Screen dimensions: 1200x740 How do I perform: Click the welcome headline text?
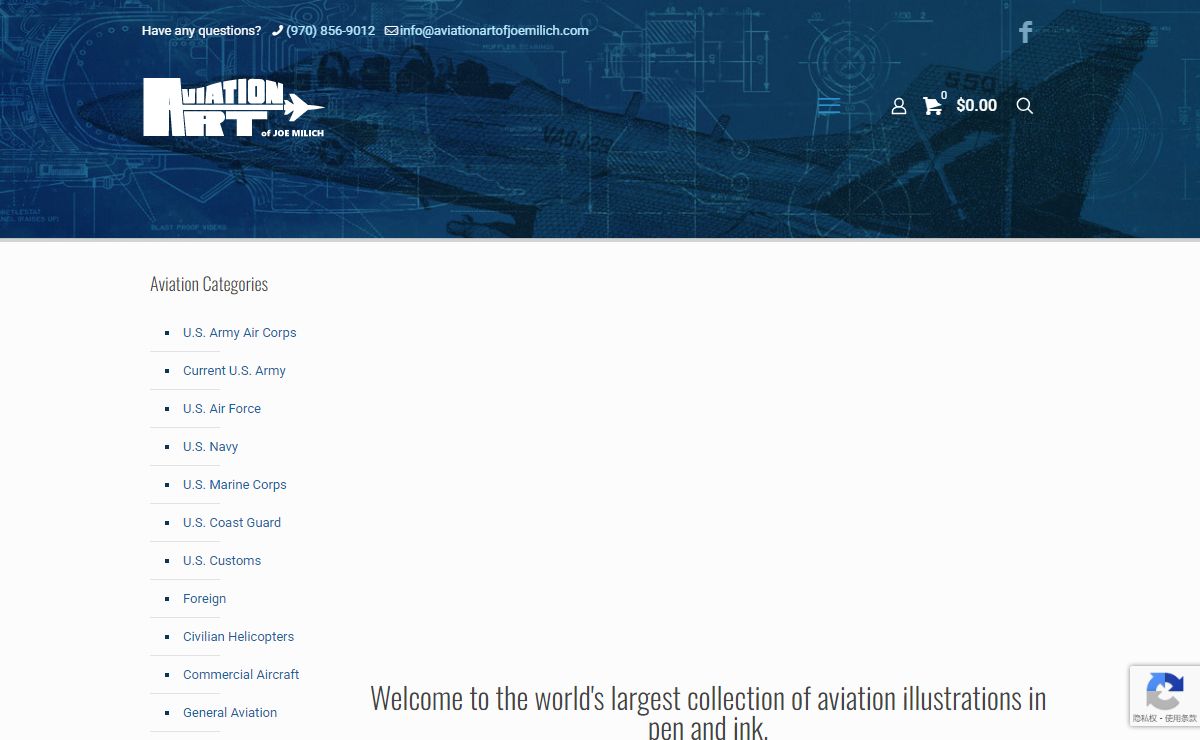[708, 711]
